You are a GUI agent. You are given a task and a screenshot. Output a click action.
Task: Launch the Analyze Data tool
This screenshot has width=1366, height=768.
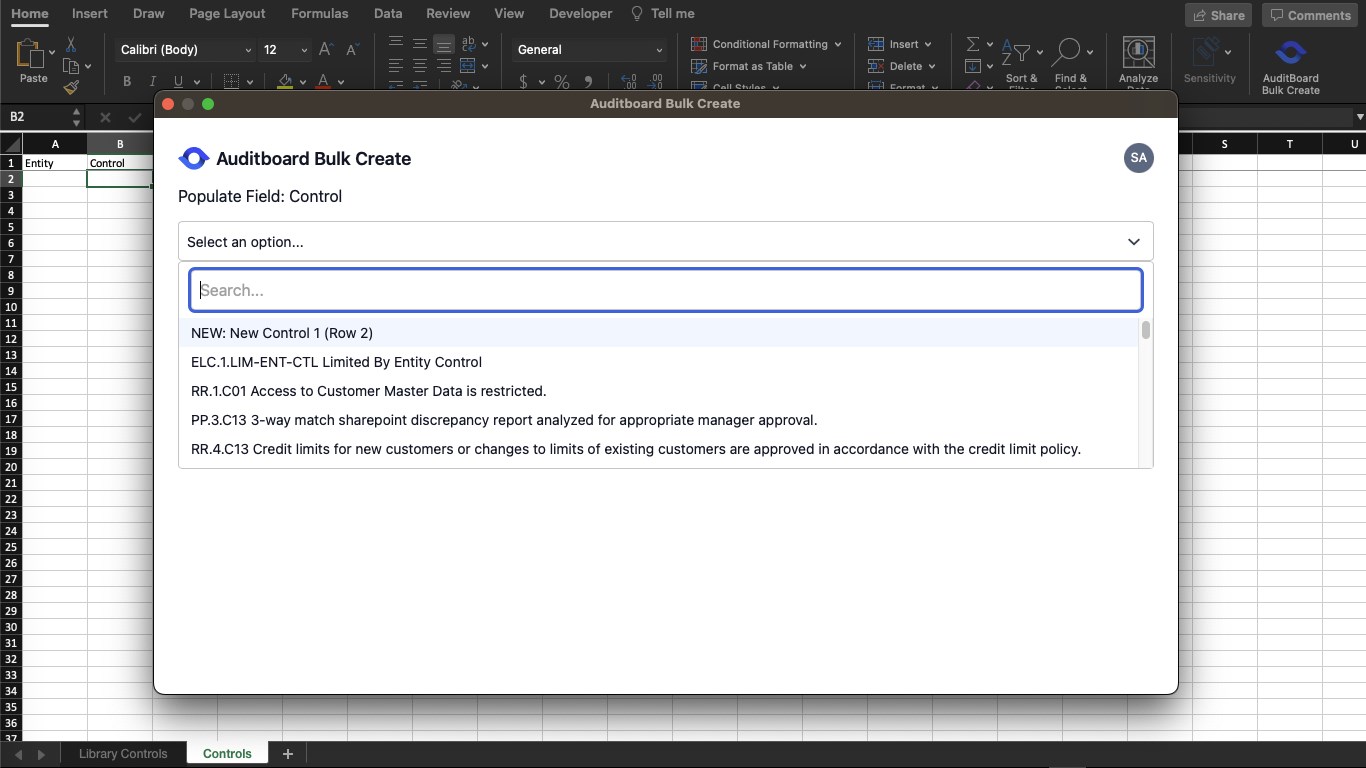pyautogui.click(x=1138, y=63)
